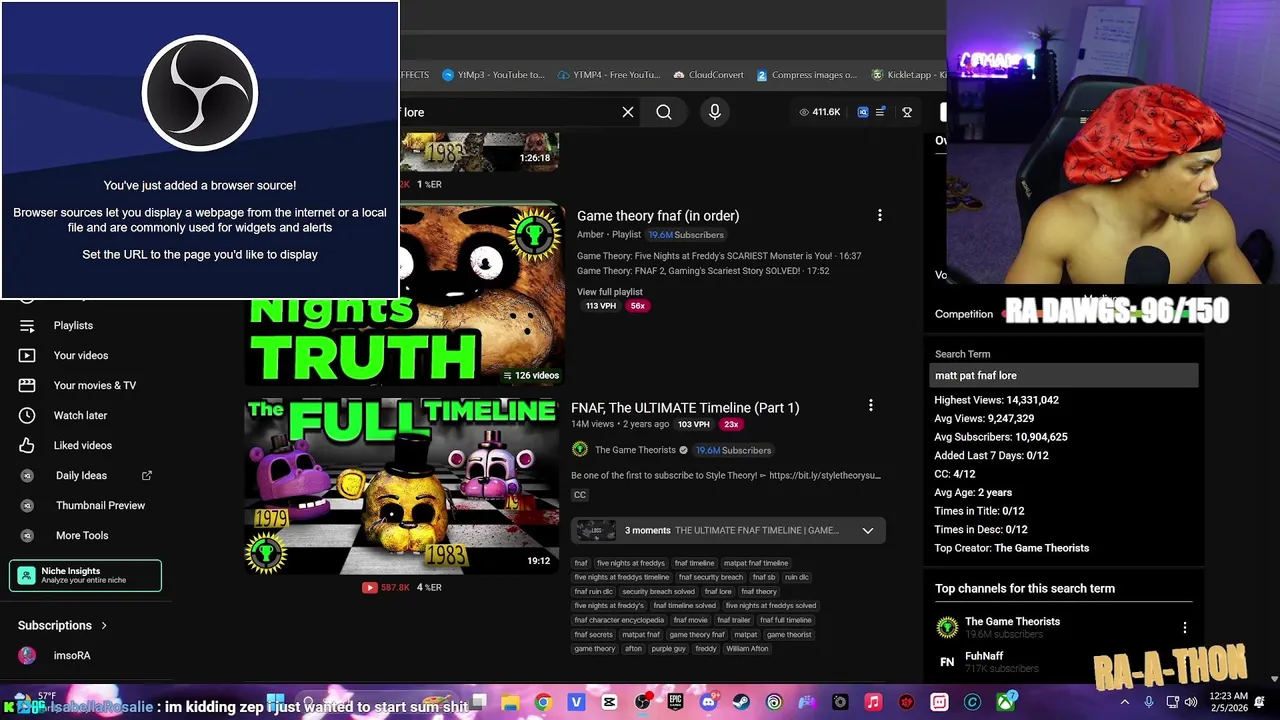The width and height of the screenshot is (1280, 720).
Task: Open File Explorer from the taskbar
Action: pos(510,702)
